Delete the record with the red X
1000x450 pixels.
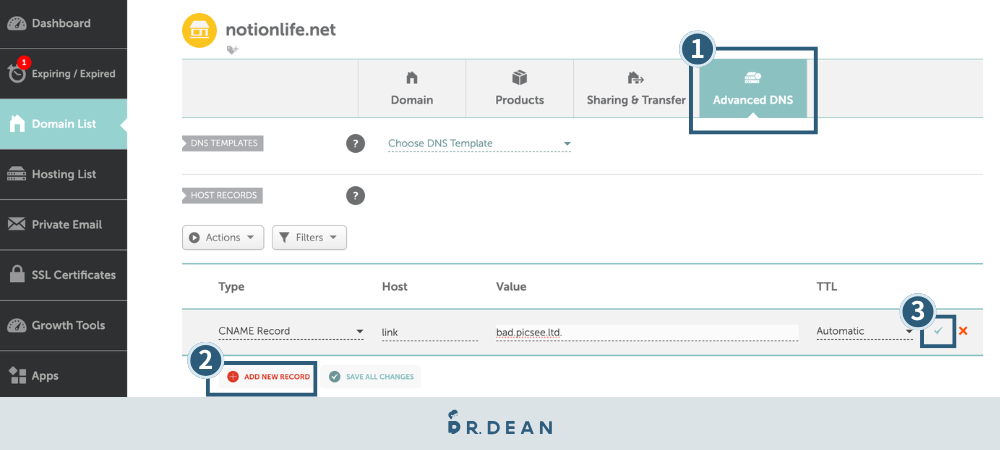click(x=963, y=331)
